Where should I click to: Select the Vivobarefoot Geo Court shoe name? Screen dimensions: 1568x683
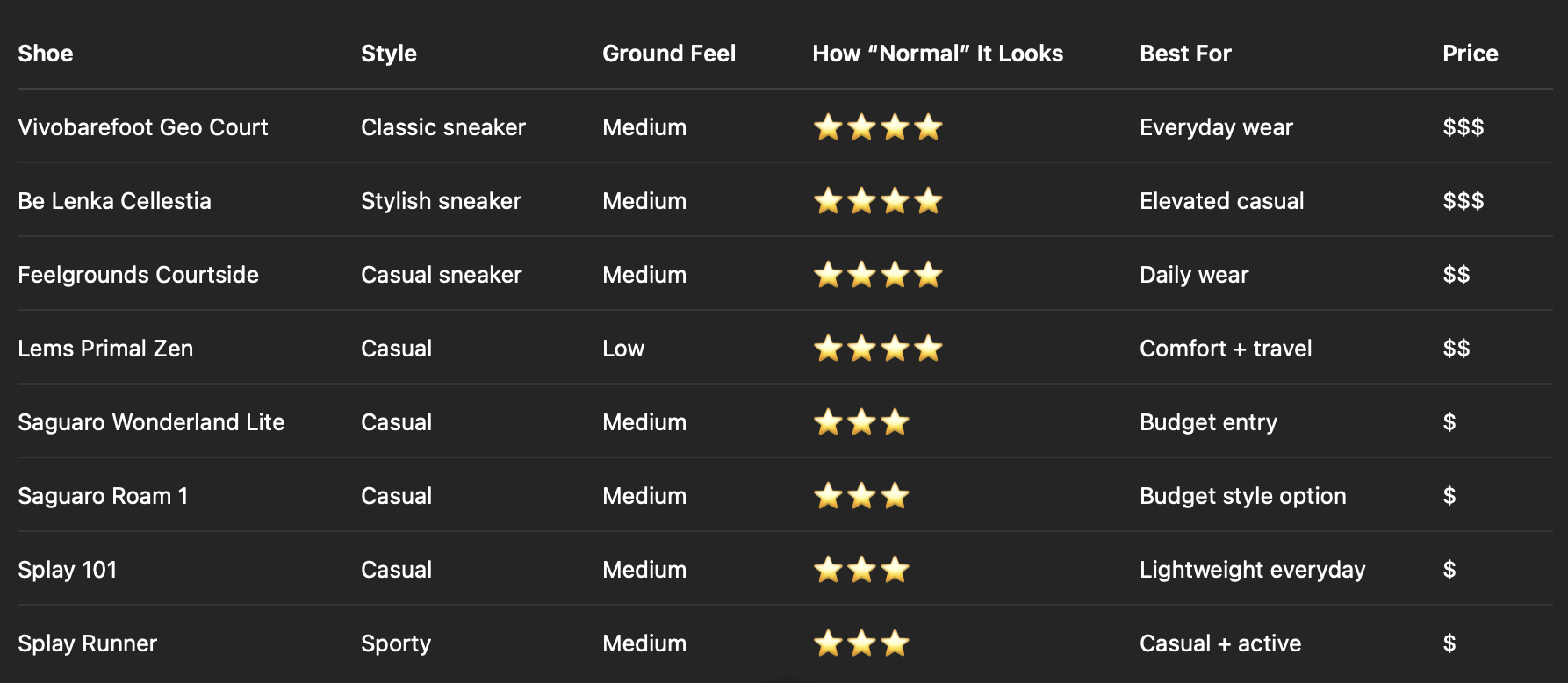click(x=143, y=127)
